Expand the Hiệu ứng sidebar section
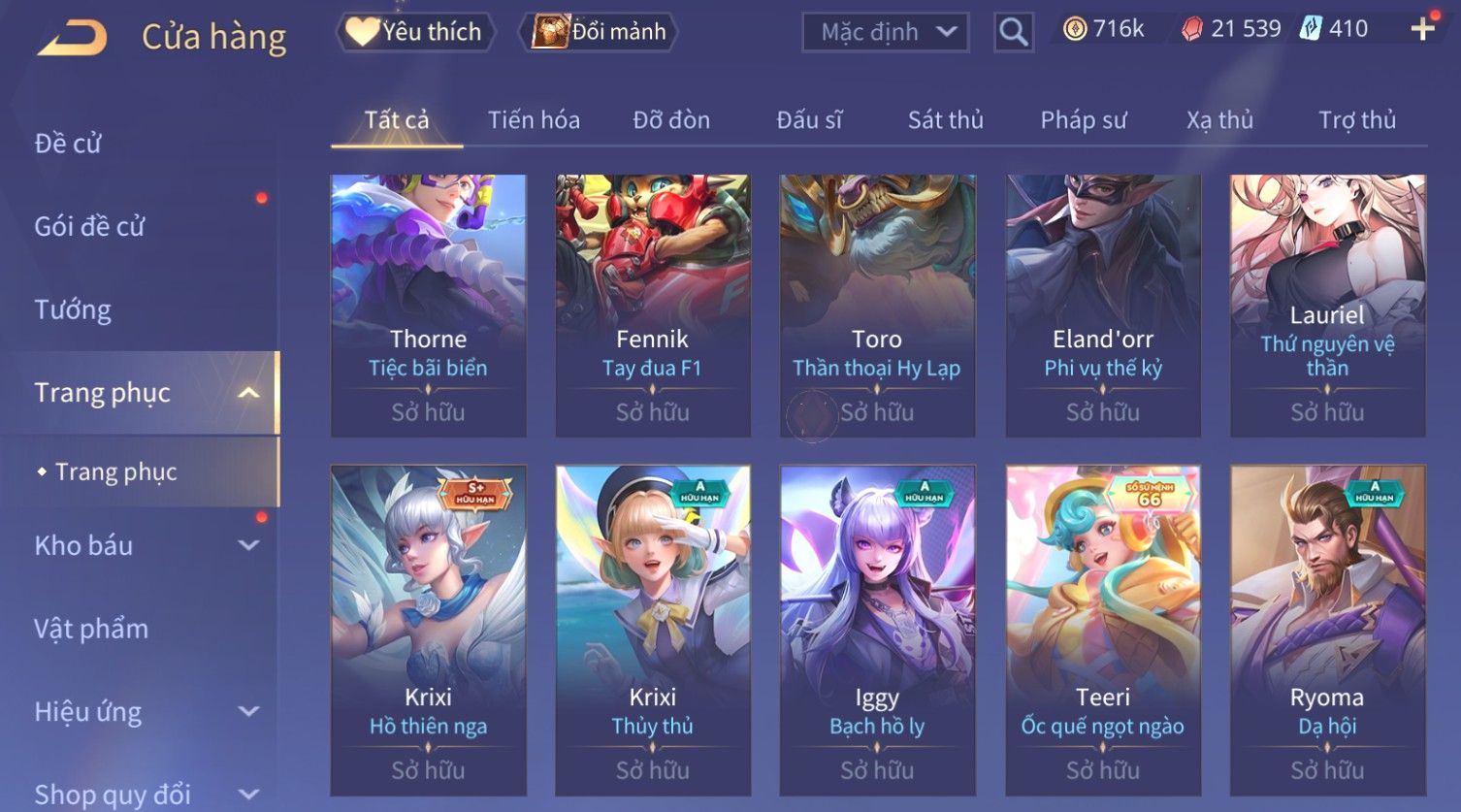Image resolution: width=1461 pixels, height=812 pixels. point(248,711)
